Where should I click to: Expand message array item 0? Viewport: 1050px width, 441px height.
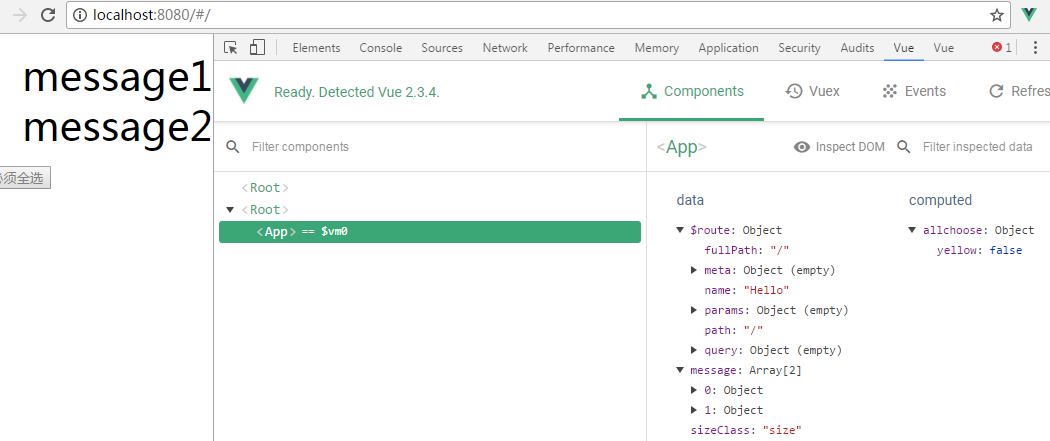pos(694,390)
